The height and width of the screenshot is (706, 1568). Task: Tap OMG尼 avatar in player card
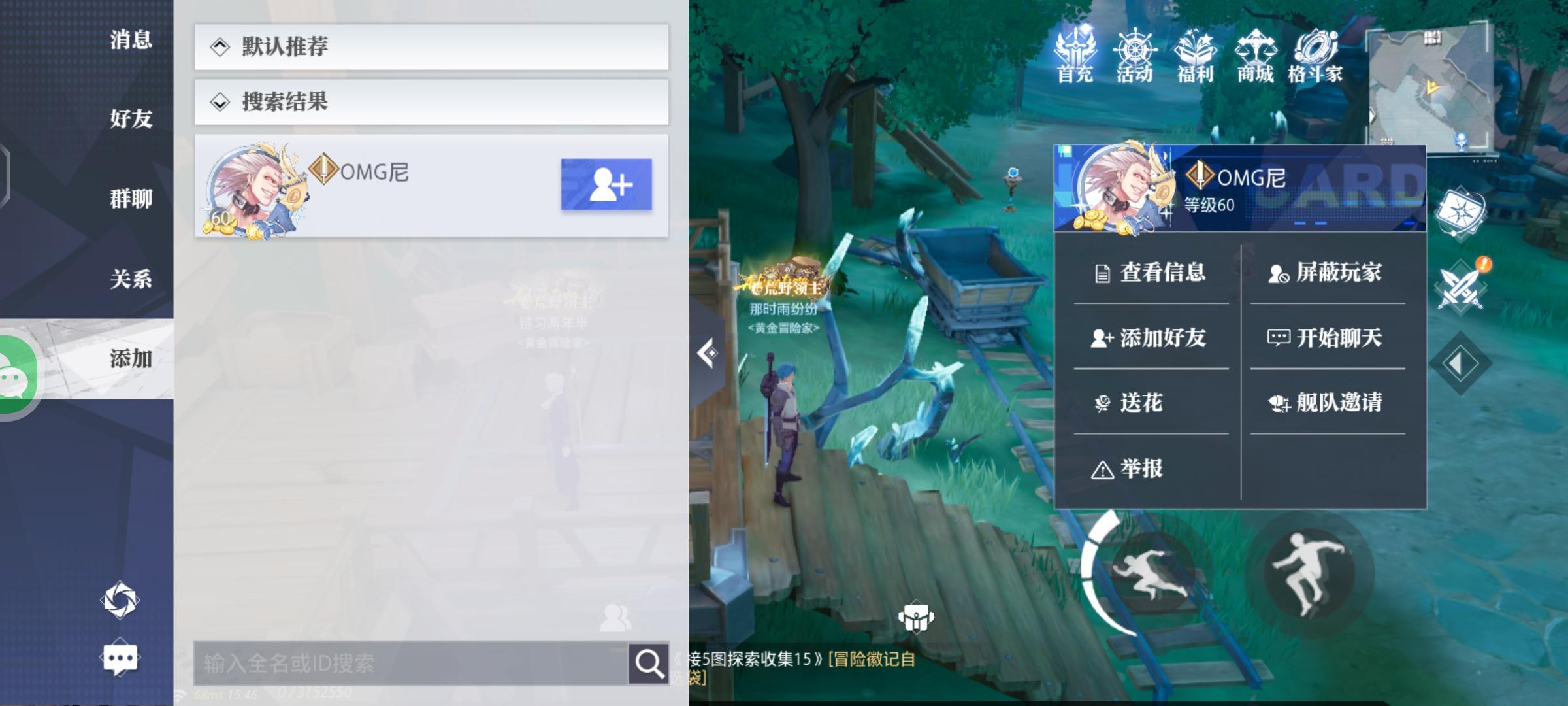click(x=1125, y=189)
